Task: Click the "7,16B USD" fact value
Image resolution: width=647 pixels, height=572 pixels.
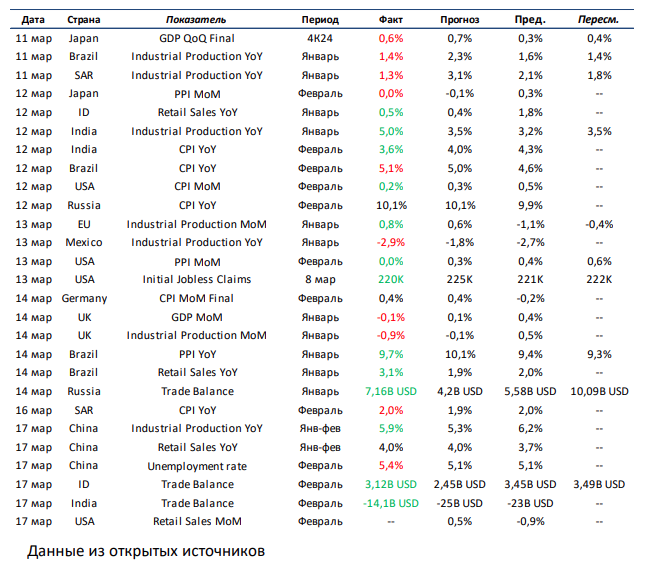Action: click(391, 391)
